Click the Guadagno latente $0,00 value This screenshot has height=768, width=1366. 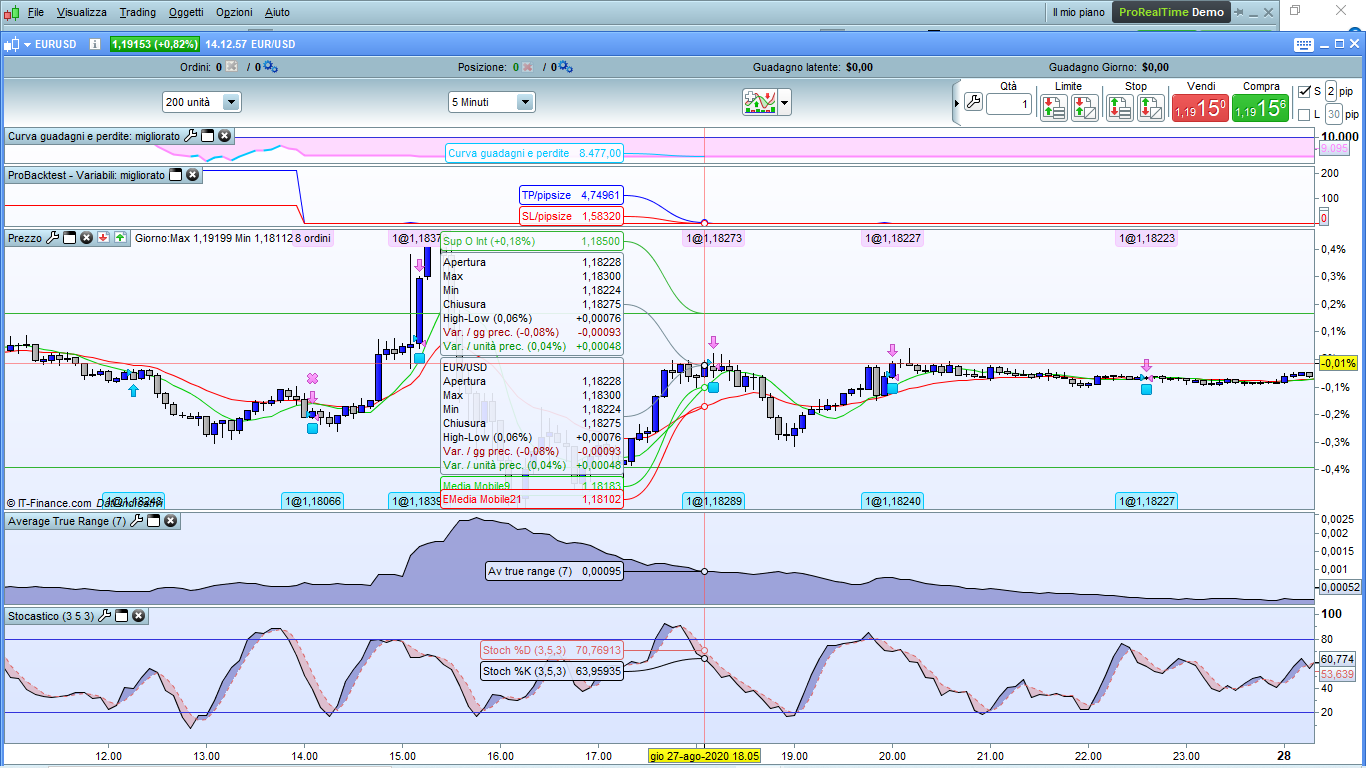coord(859,67)
